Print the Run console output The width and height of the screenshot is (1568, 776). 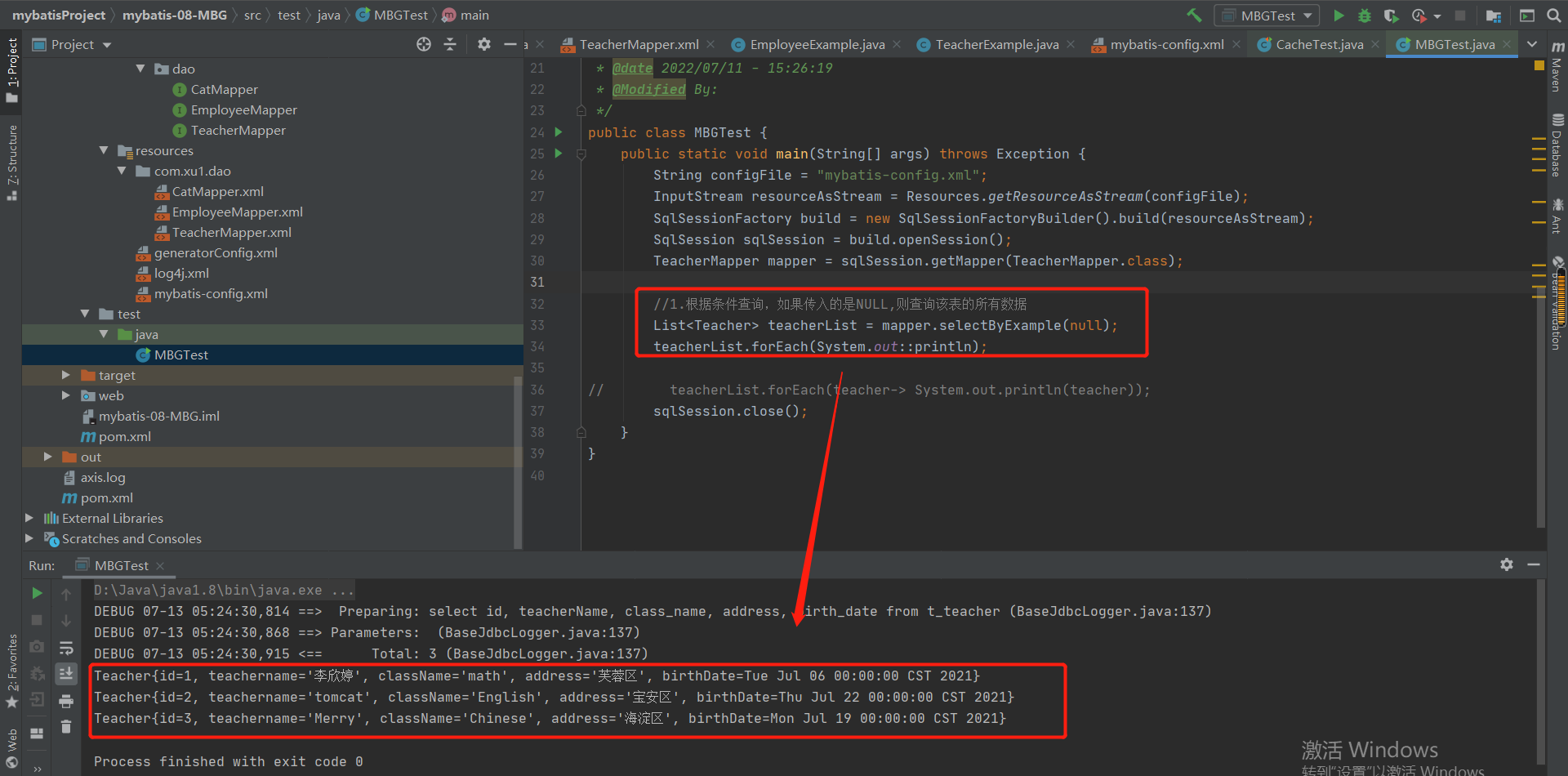66,701
